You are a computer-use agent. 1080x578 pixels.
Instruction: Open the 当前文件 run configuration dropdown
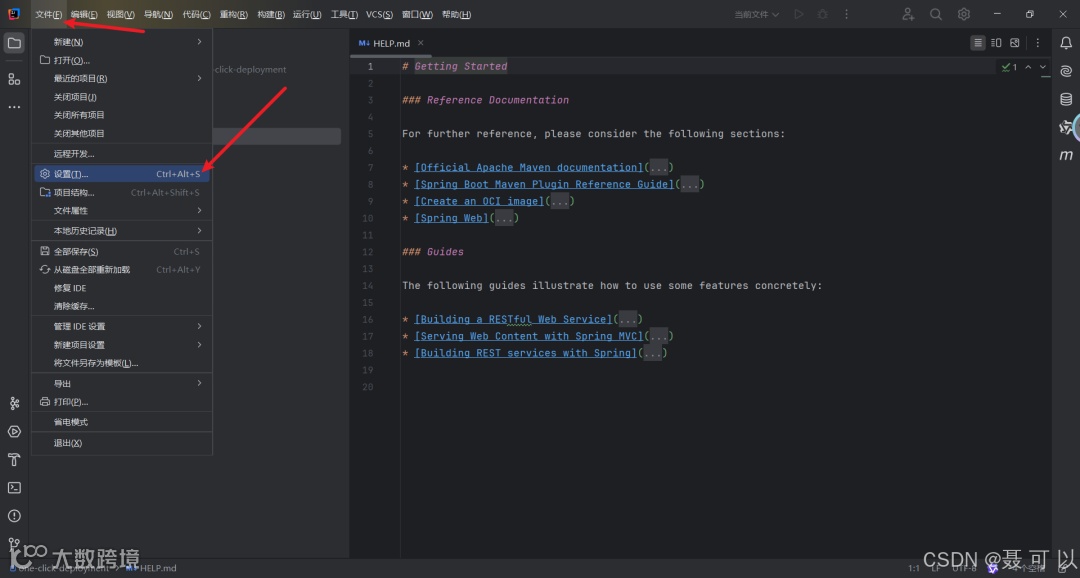click(756, 14)
